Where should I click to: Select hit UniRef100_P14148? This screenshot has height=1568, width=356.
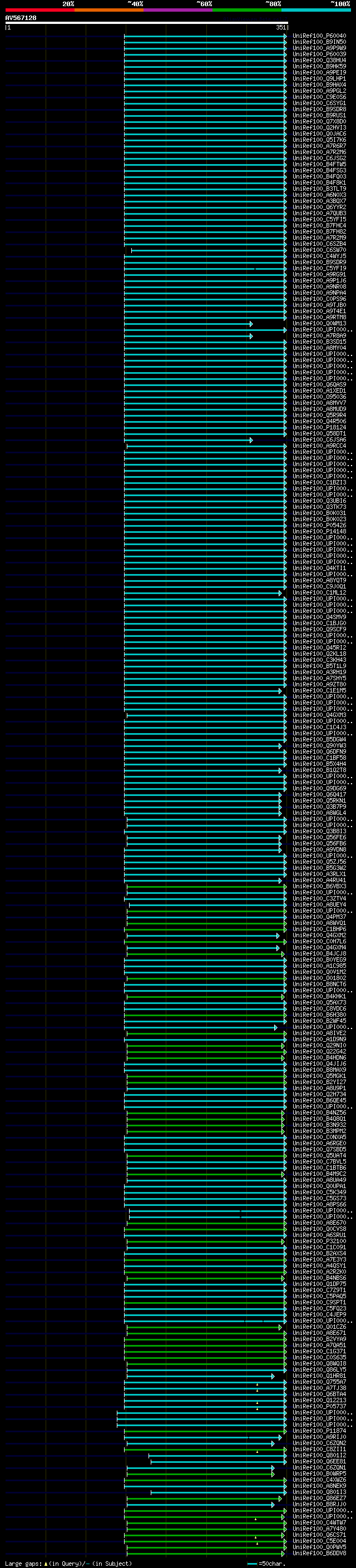[319, 531]
